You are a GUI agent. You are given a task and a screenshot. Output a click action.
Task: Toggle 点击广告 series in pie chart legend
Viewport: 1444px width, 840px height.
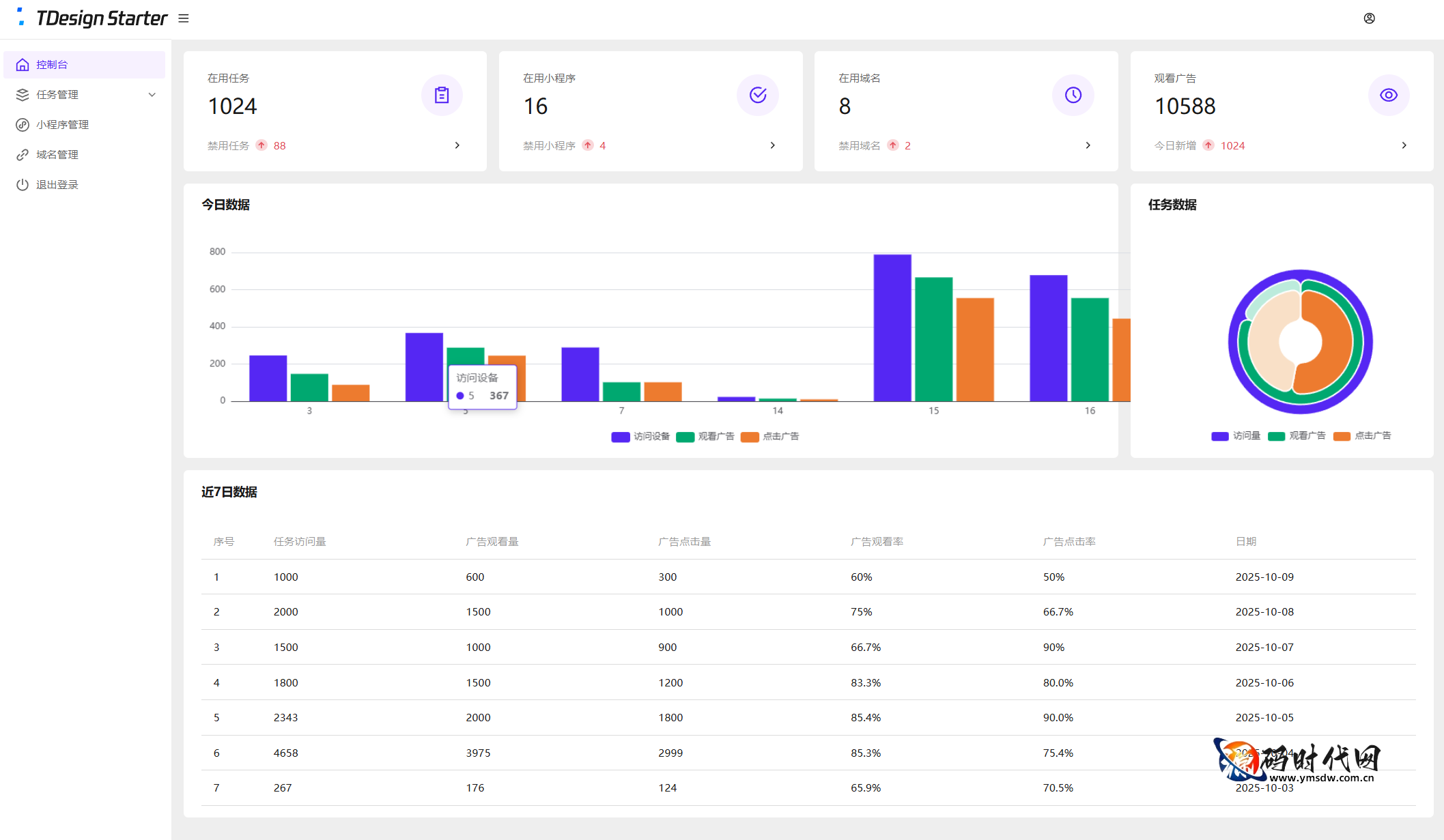pos(1372,436)
